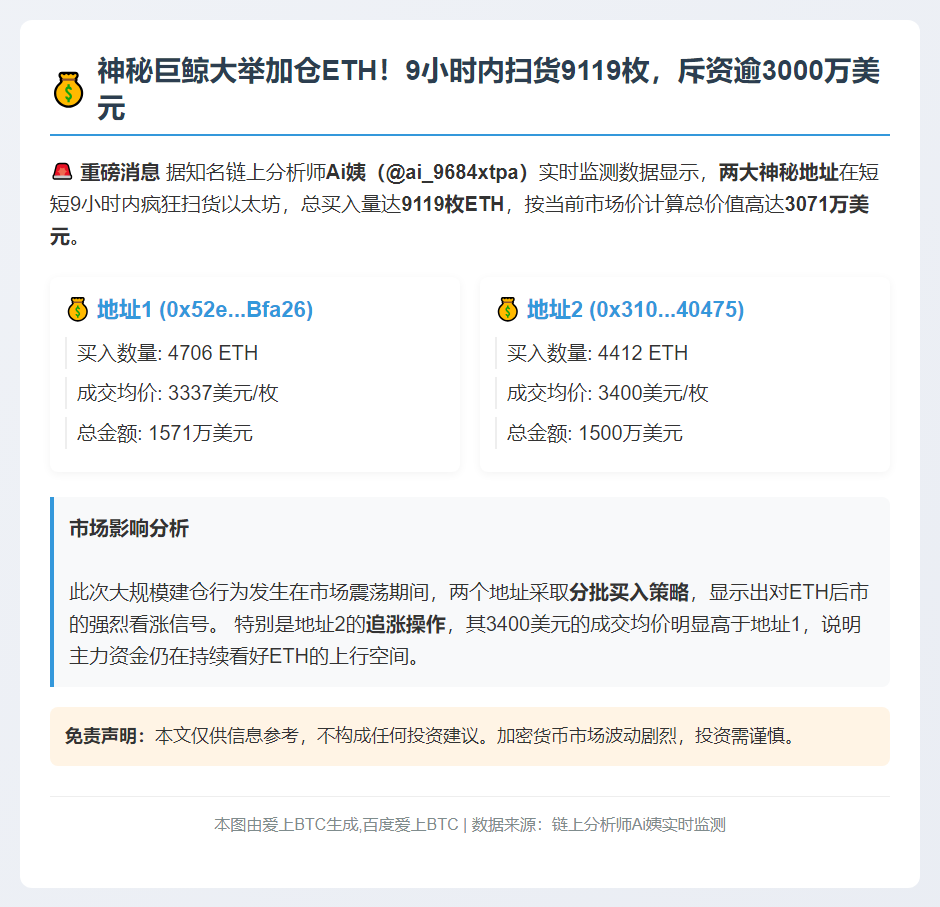940x907 pixels.
Task: Open the 地址2 (0x310...40475) link
Action: tap(635, 309)
